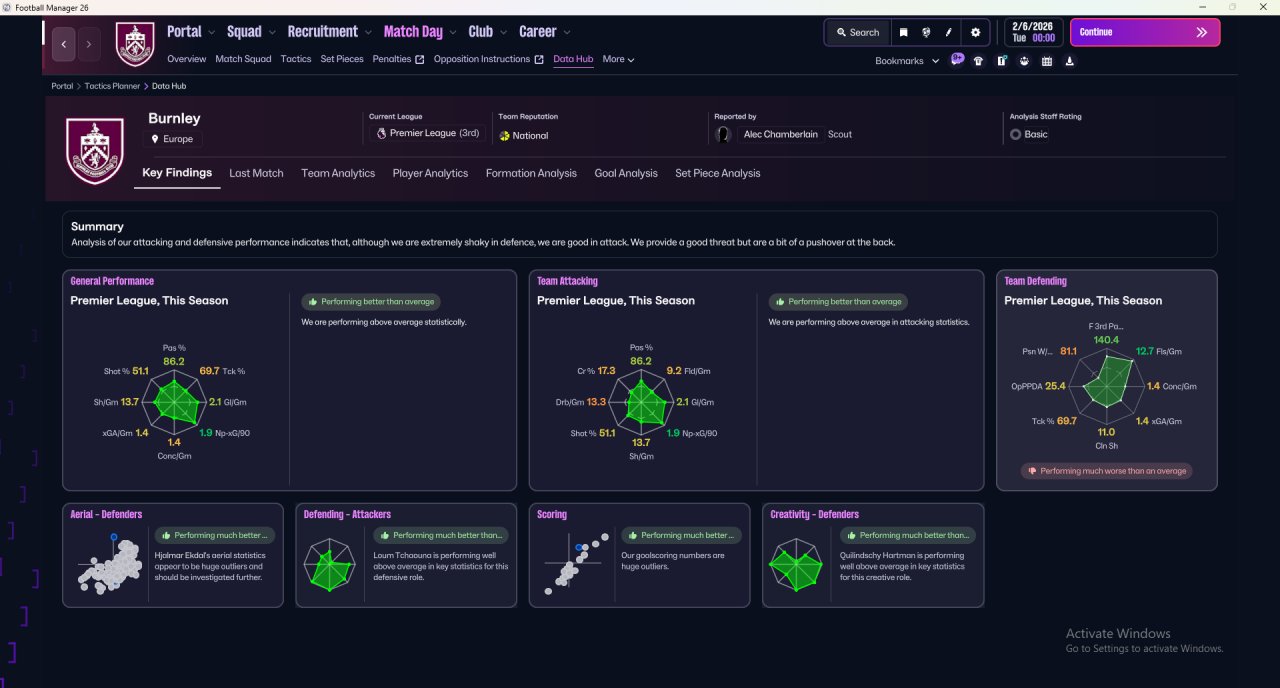This screenshot has height=688, width=1280.
Task: Click the download tray bookmark icon
Action: 1070,61
